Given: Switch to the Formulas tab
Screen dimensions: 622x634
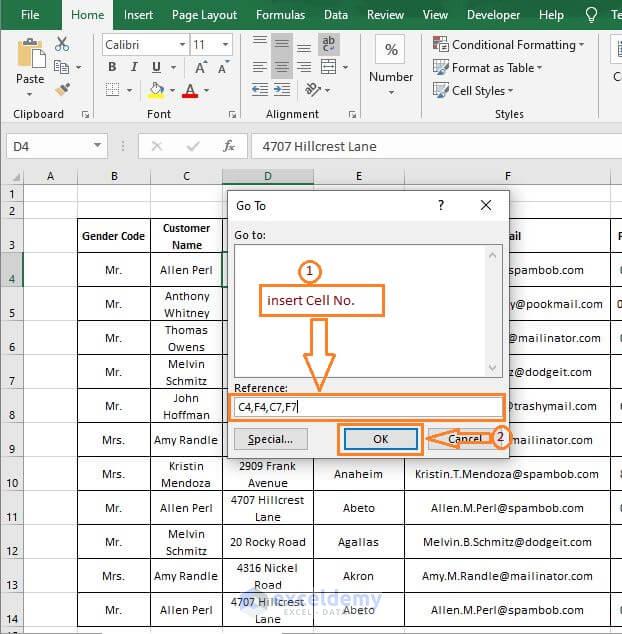Looking at the screenshot, I should [x=280, y=15].
